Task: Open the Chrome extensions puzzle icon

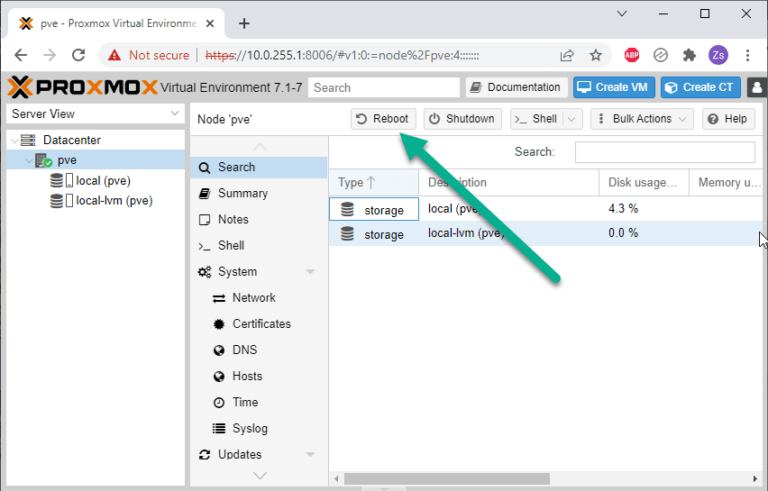Action: coord(689,55)
